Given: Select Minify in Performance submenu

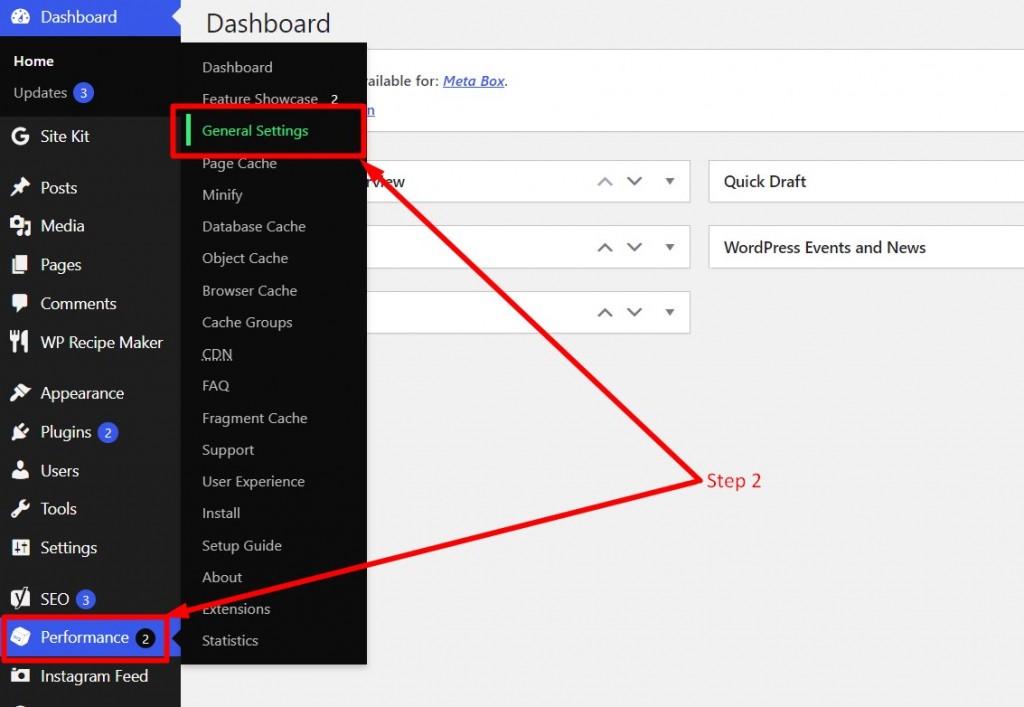Looking at the screenshot, I should point(222,195).
